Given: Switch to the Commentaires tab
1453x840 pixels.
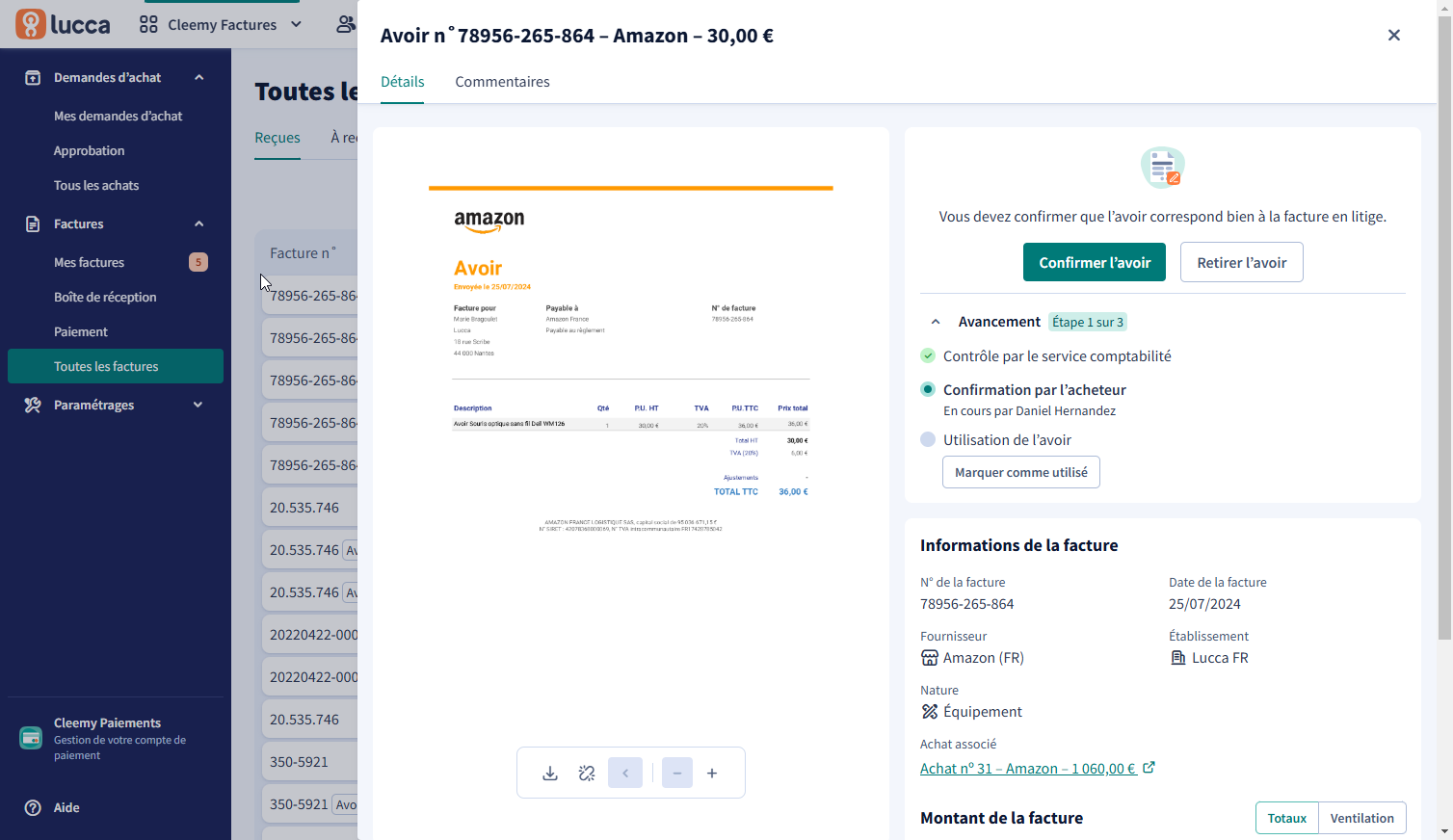Looking at the screenshot, I should pyautogui.click(x=502, y=82).
